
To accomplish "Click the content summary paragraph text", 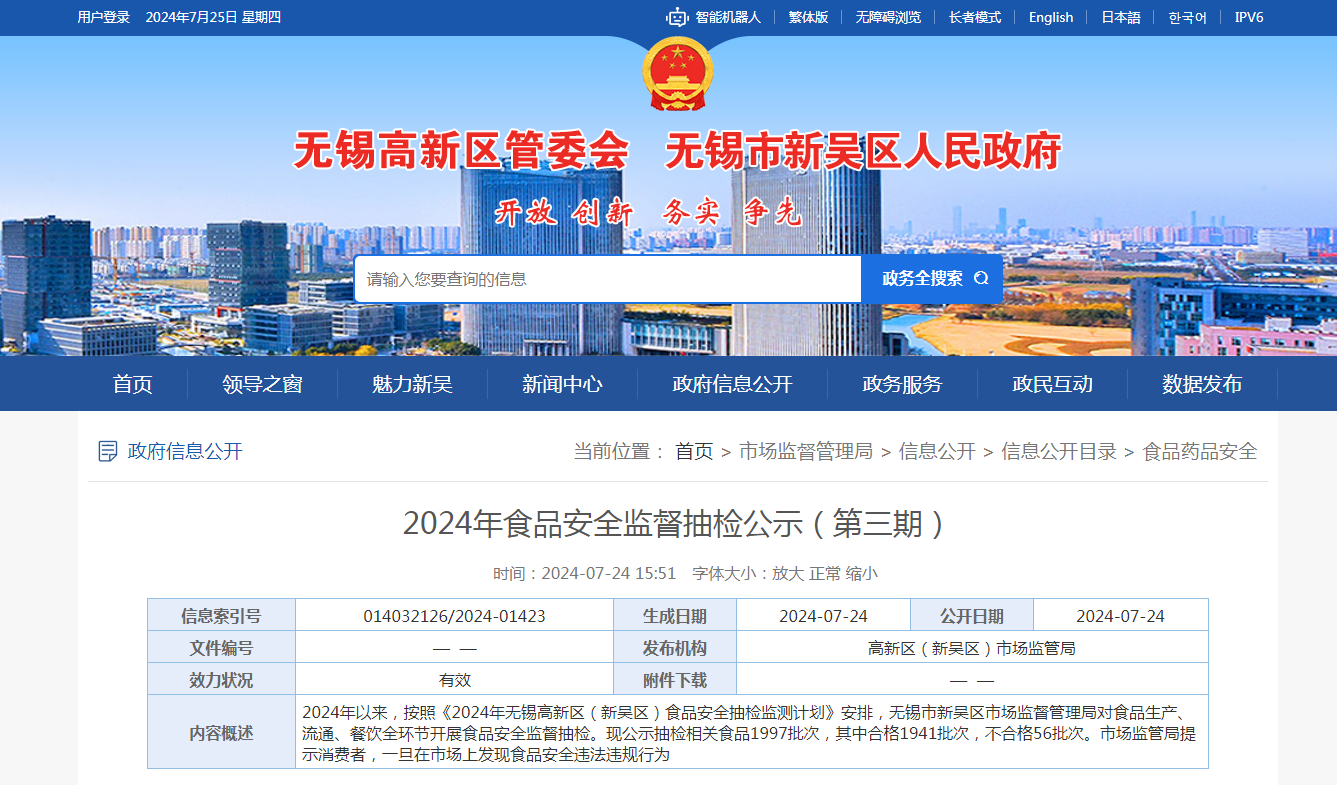I will click(749, 733).
